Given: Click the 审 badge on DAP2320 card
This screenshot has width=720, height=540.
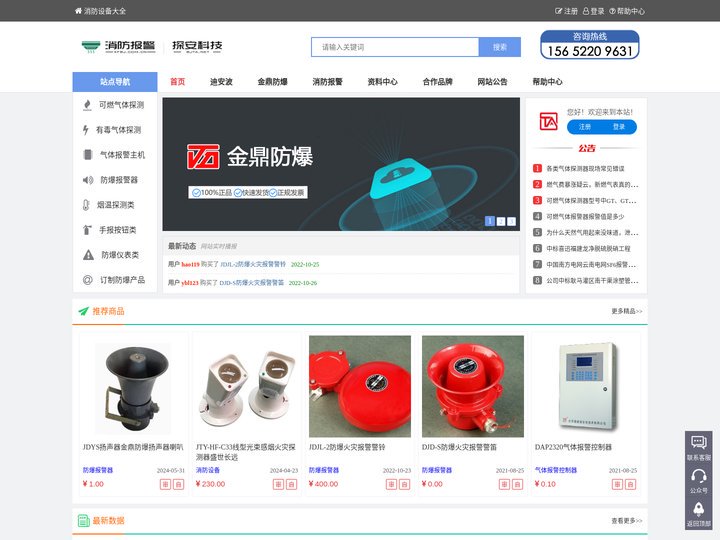Looking at the screenshot, I should (618, 484).
